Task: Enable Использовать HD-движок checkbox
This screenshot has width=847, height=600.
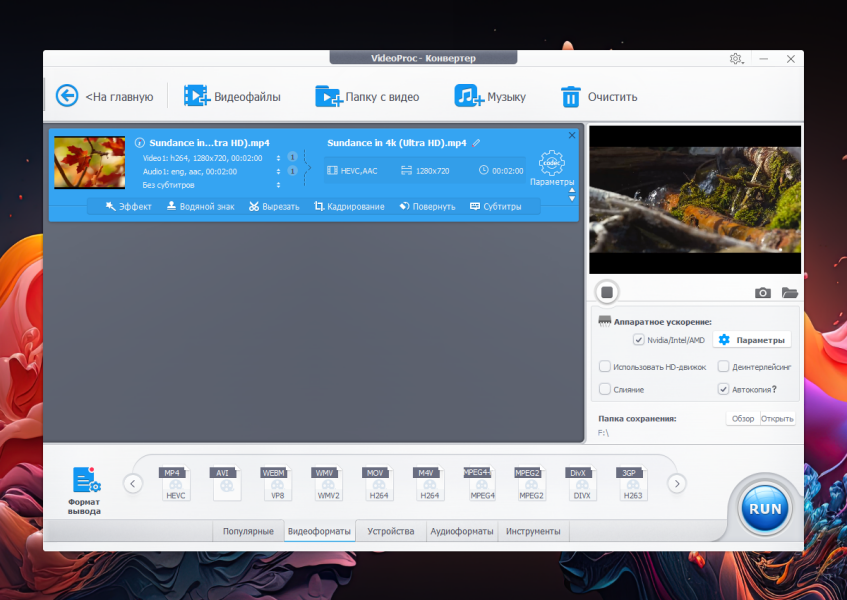Action: [605, 367]
